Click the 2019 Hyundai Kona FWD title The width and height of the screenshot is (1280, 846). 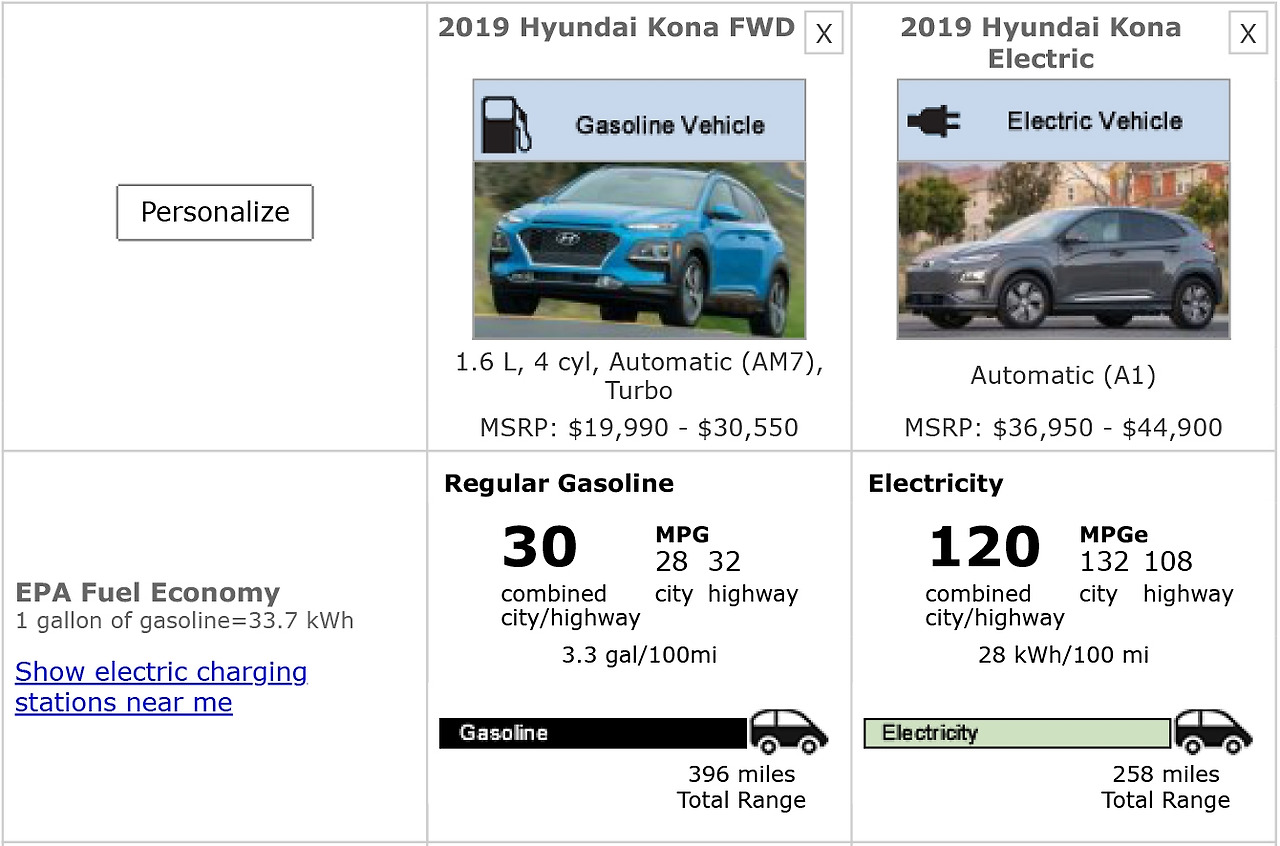pos(617,27)
